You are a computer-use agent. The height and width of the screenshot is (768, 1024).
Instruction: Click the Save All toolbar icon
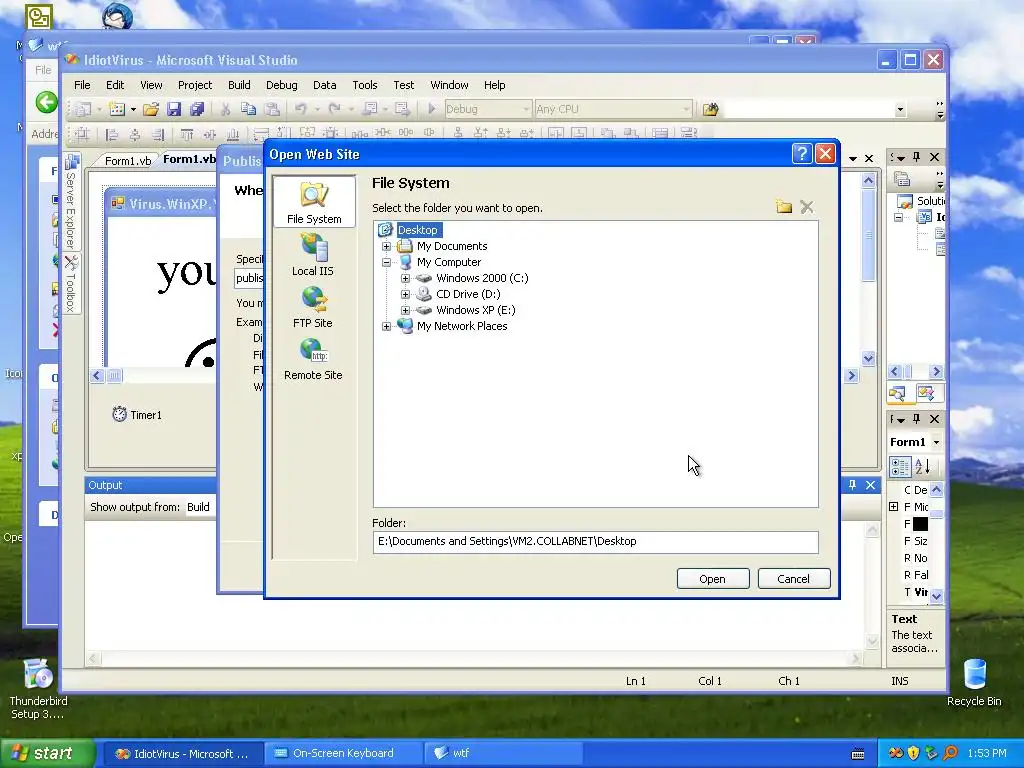(x=197, y=109)
